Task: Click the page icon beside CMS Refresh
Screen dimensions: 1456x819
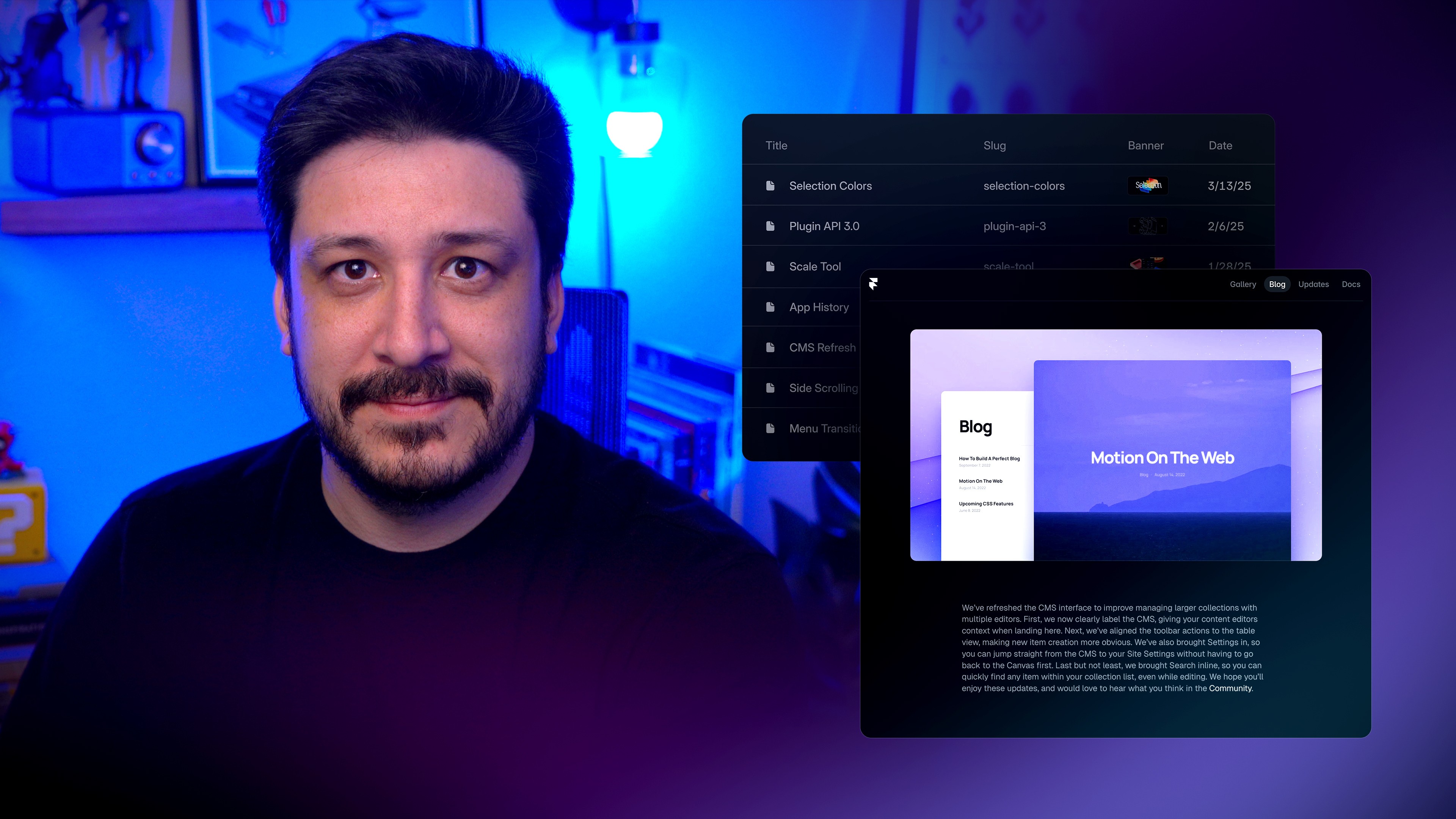Action: point(770,347)
